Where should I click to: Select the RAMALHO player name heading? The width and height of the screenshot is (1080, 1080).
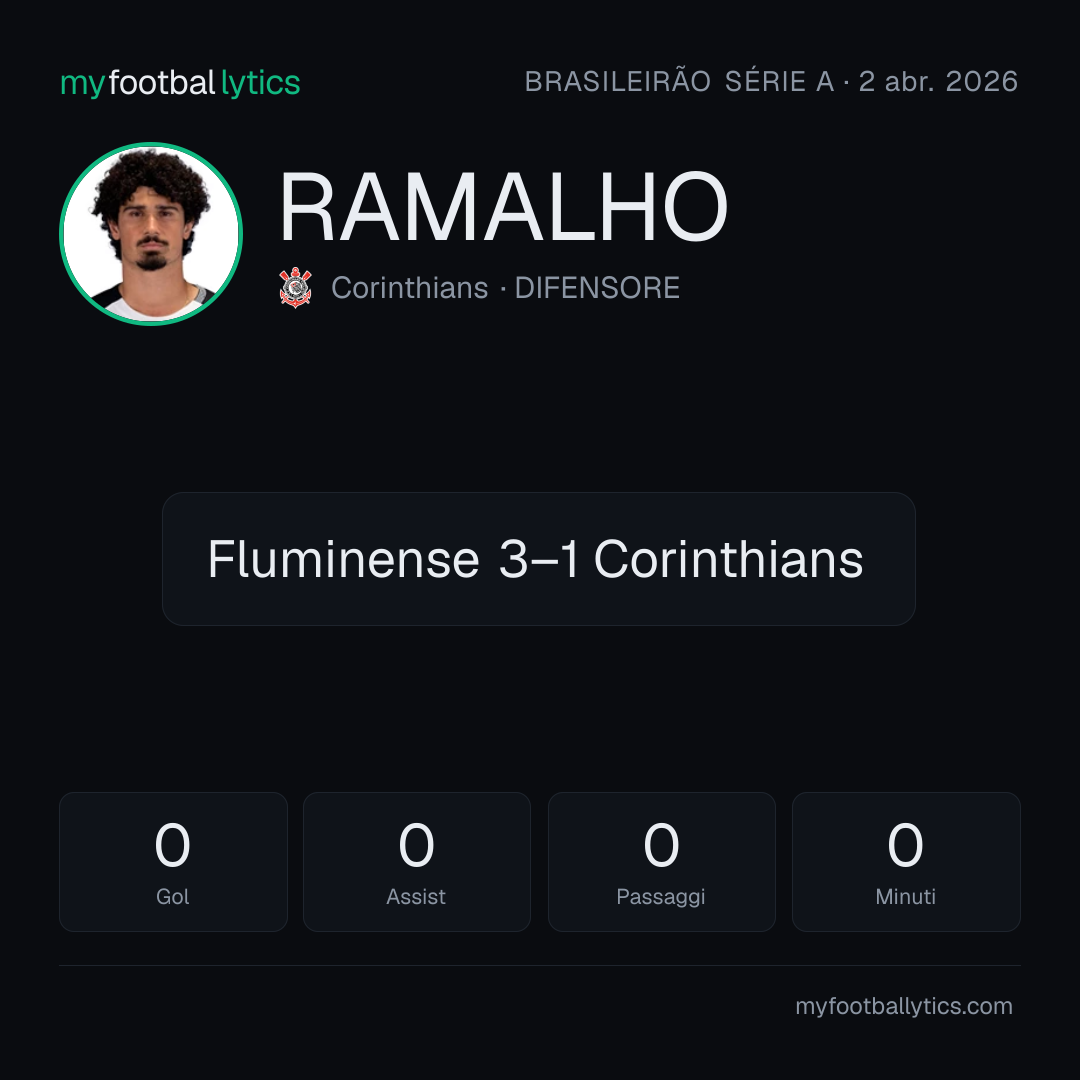click(503, 207)
